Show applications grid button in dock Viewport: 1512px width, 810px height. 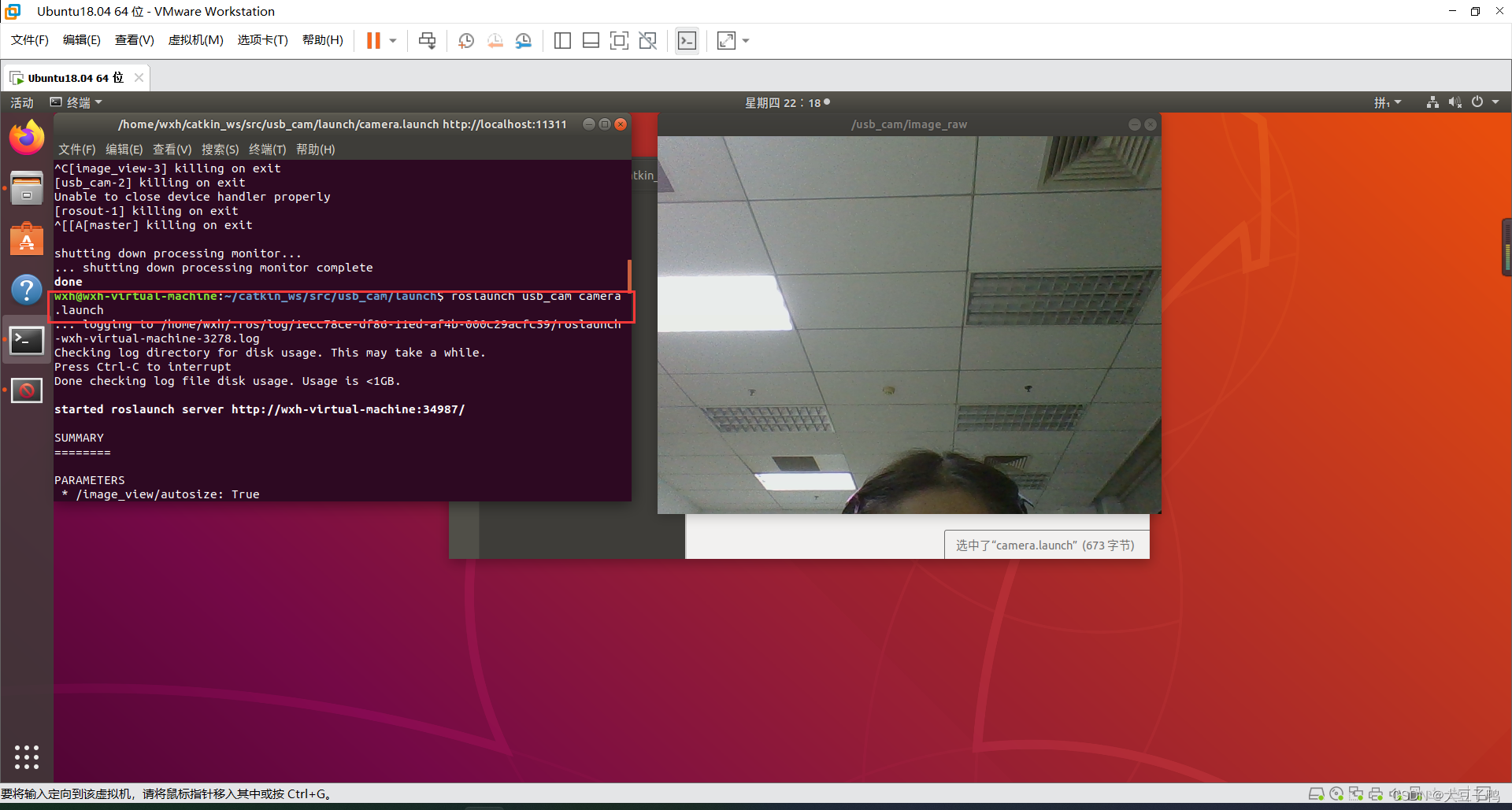click(x=27, y=756)
